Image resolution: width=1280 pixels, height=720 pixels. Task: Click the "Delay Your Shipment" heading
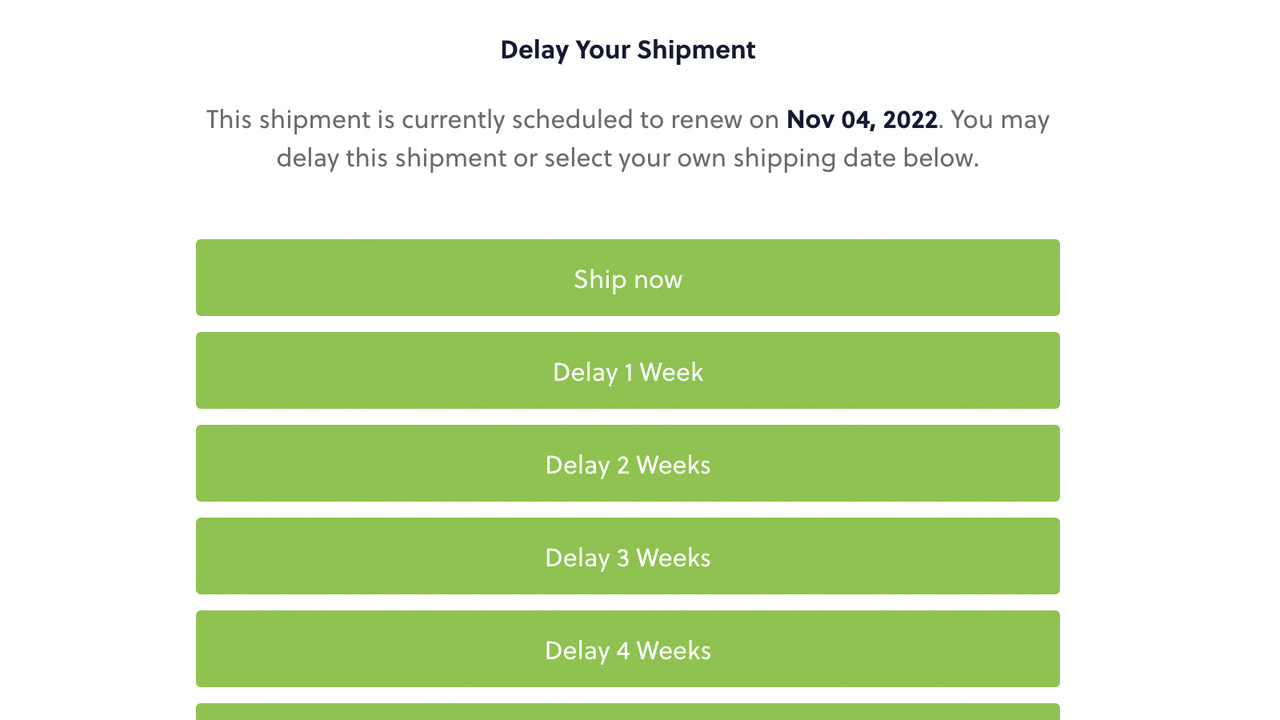pyautogui.click(x=628, y=49)
